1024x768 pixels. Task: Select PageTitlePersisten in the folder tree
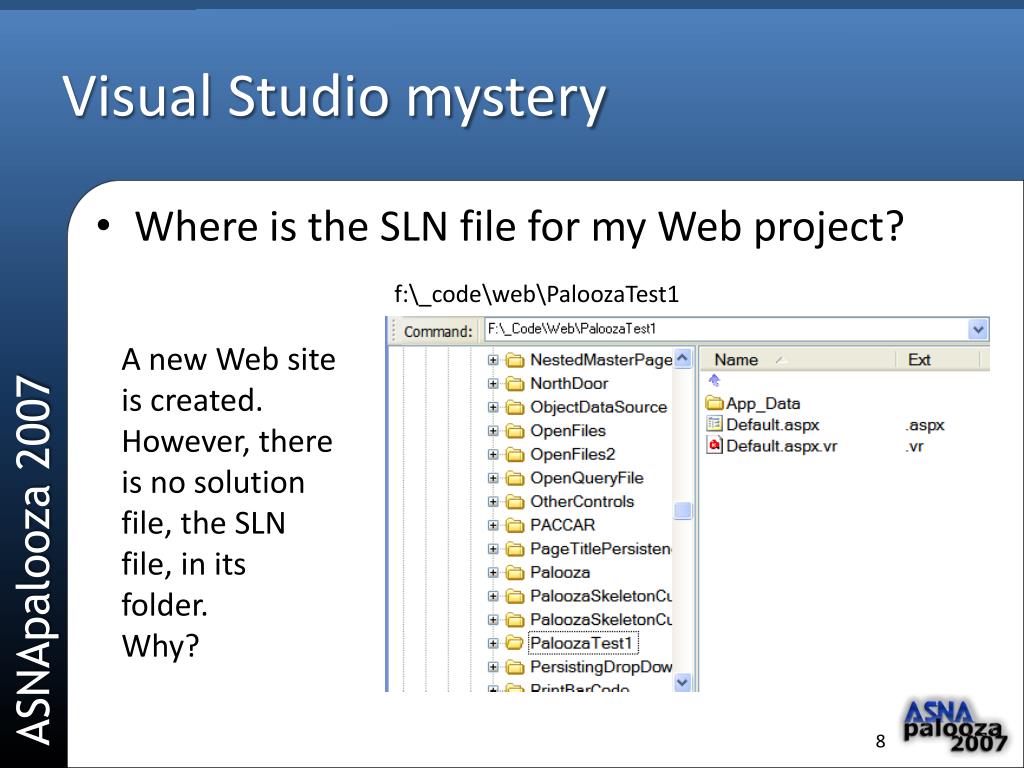coord(601,549)
